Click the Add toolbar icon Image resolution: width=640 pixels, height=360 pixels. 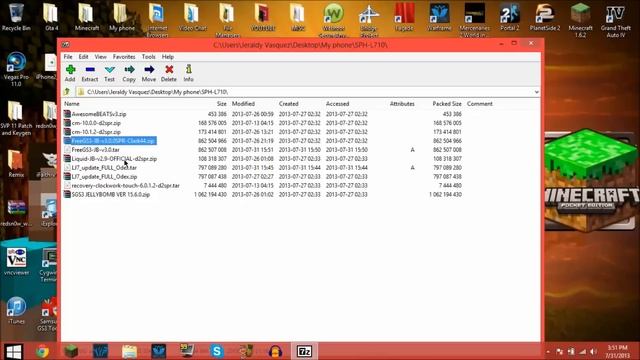[70, 73]
